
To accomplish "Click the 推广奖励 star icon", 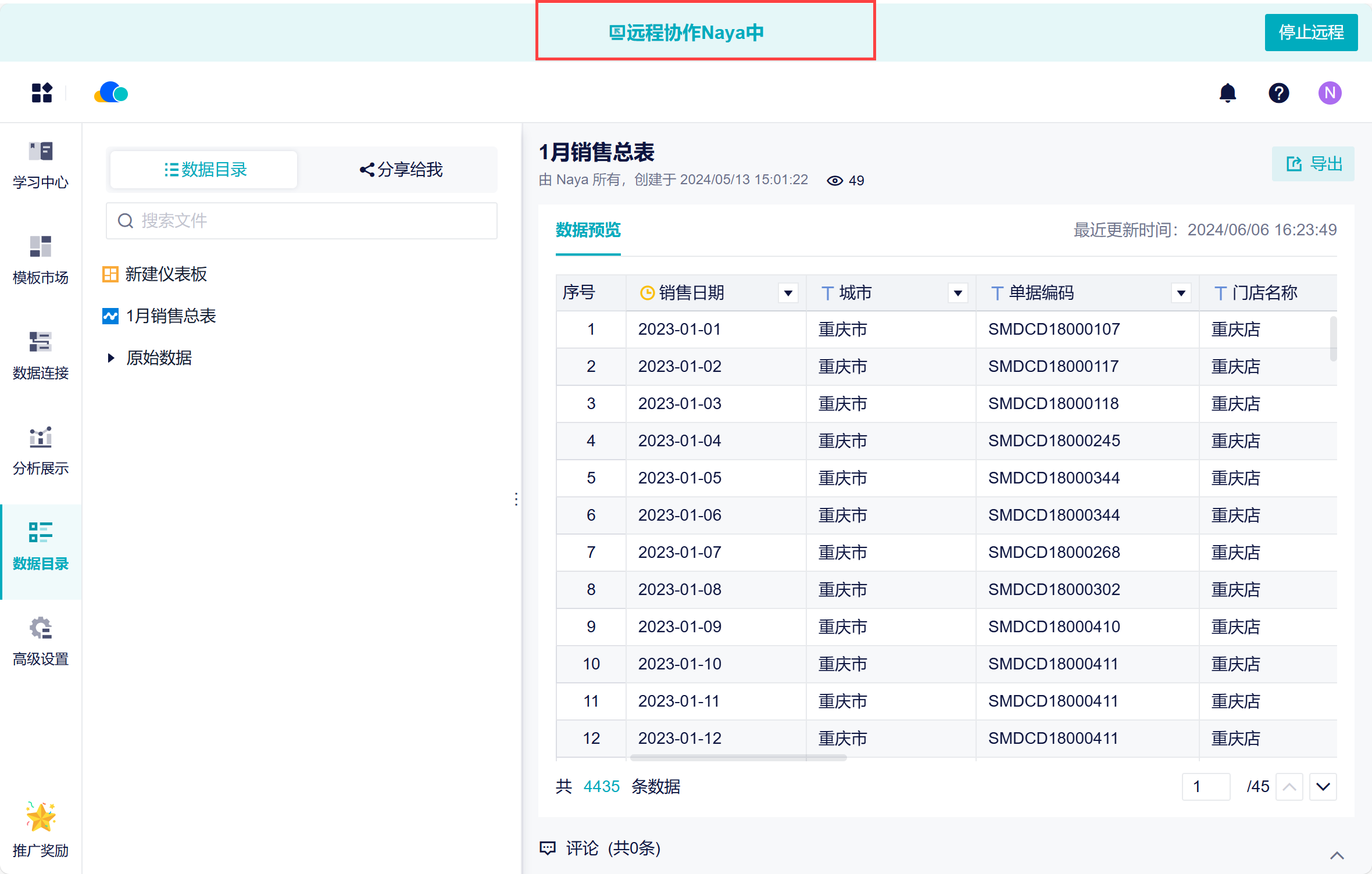I will point(41,818).
